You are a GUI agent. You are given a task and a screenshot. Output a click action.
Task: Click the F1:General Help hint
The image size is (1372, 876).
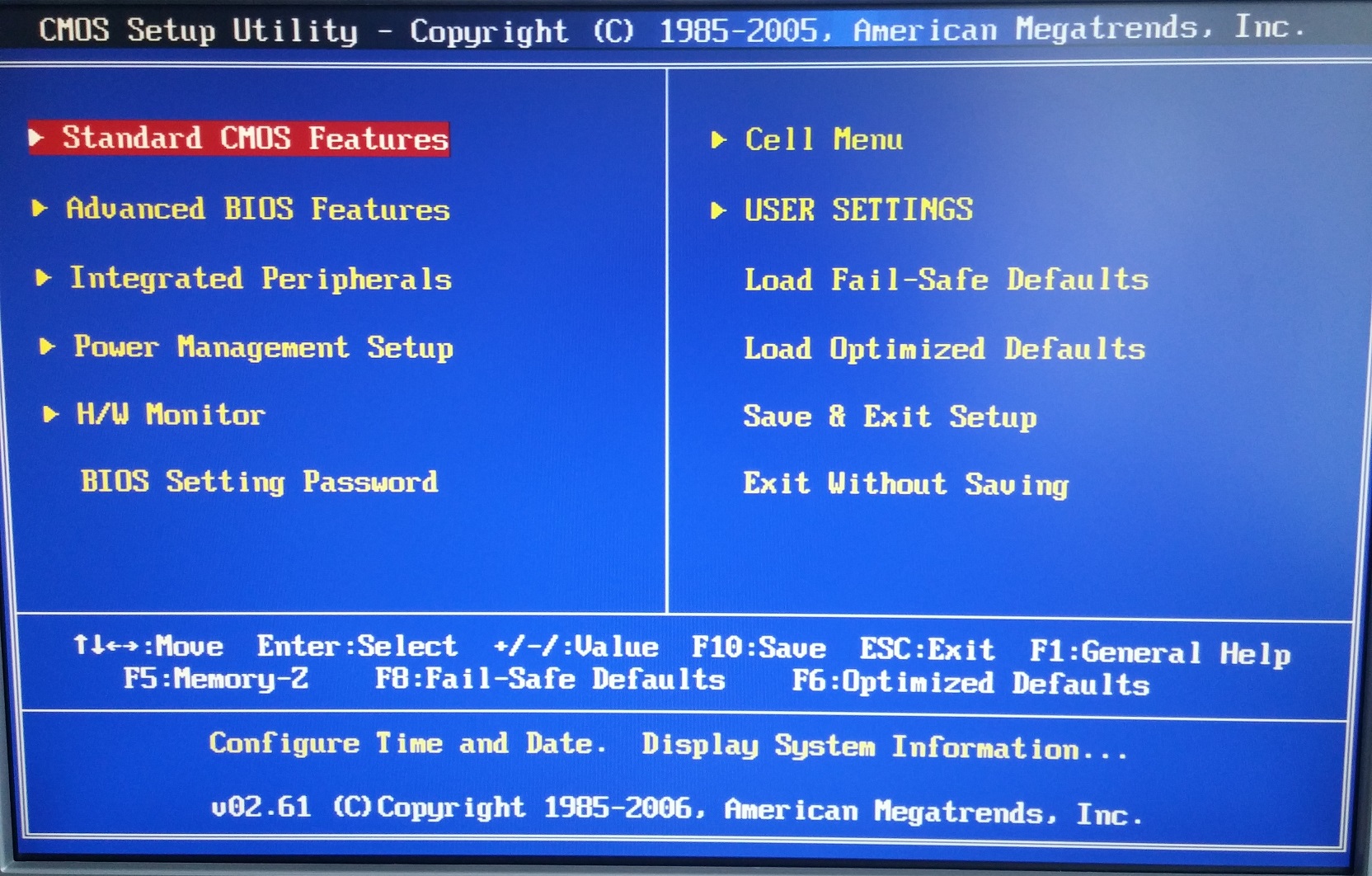(x=1160, y=652)
